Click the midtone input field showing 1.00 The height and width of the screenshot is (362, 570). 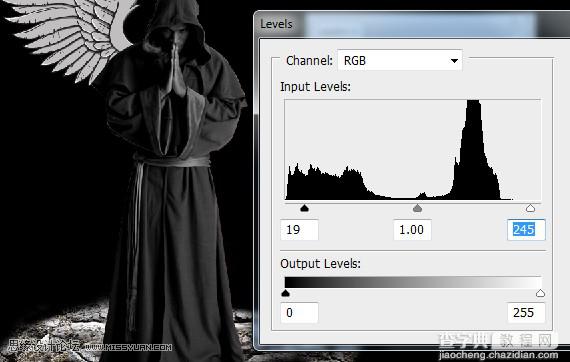[412, 230]
